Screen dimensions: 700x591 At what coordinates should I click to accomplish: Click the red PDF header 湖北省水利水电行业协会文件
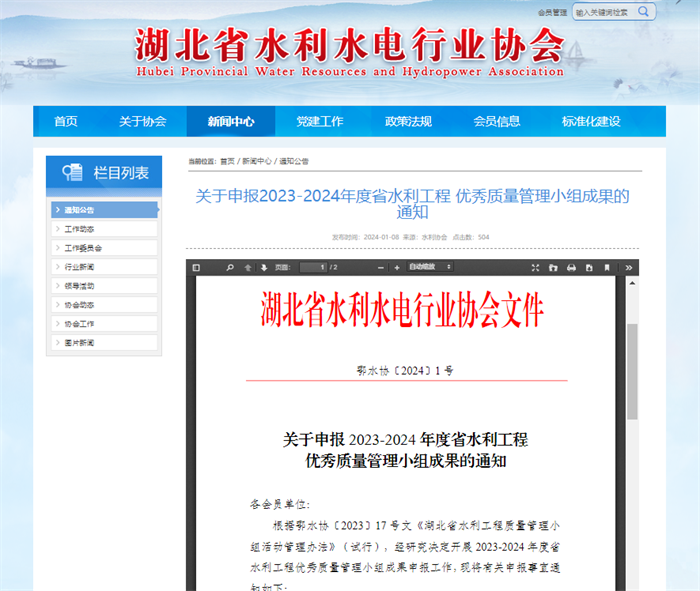pos(402,309)
